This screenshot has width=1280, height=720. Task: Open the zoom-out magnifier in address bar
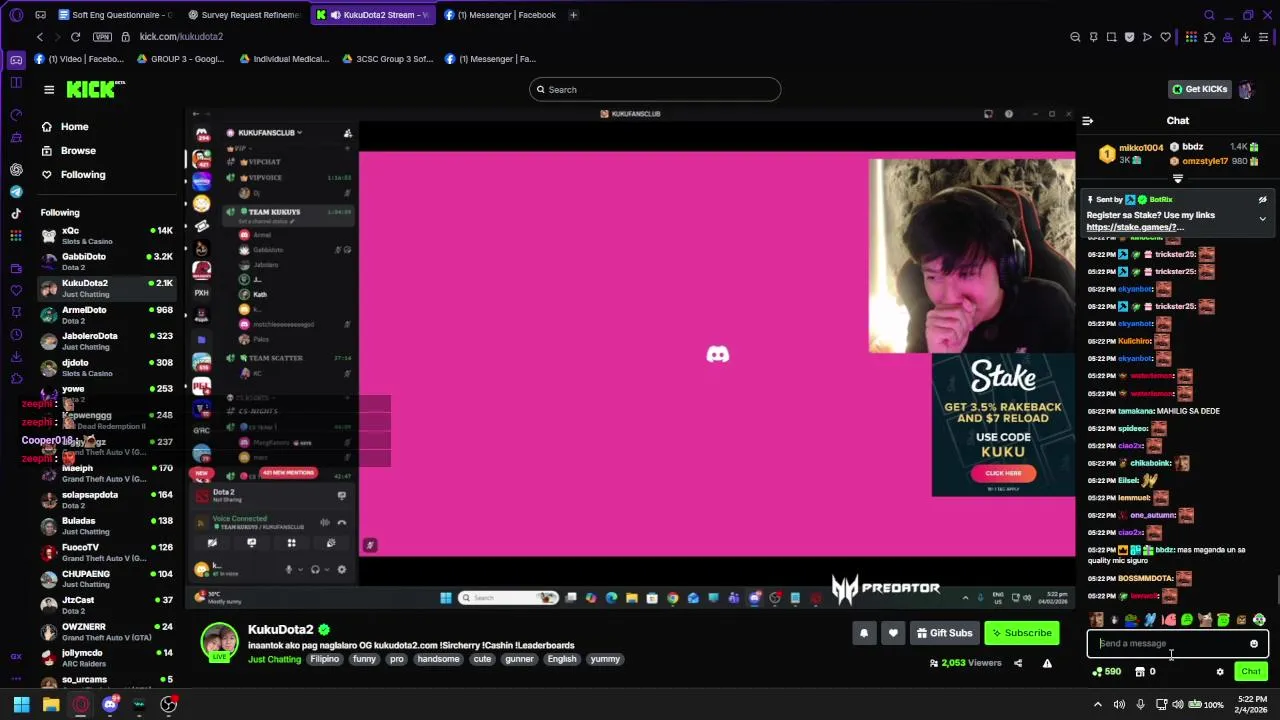point(1075,37)
